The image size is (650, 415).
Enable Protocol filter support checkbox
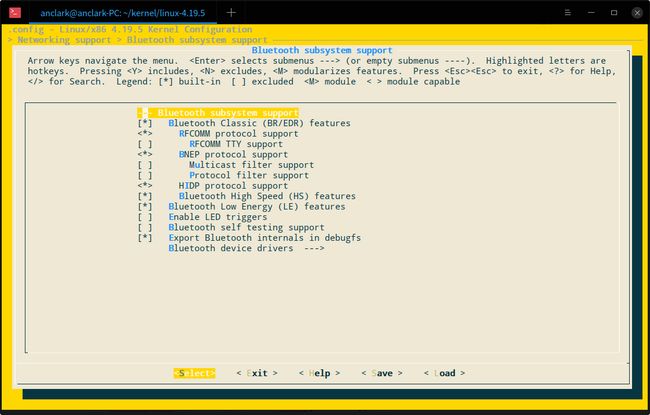pos(145,175)
